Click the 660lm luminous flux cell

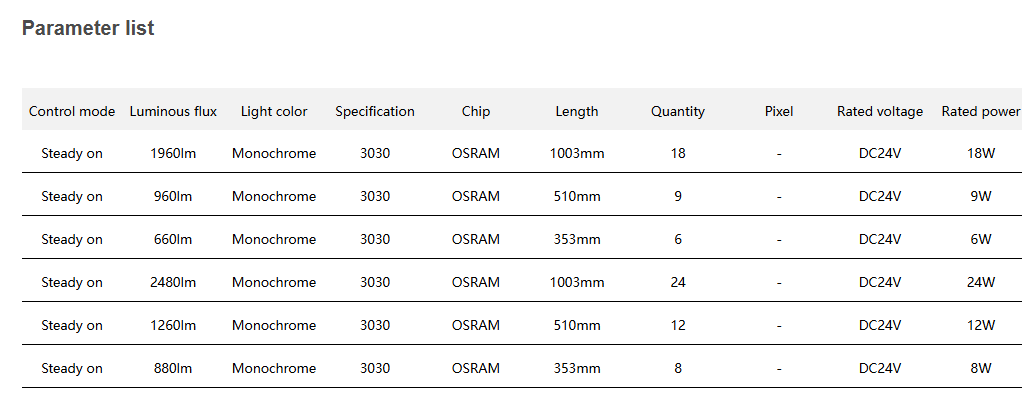(173, 239)
